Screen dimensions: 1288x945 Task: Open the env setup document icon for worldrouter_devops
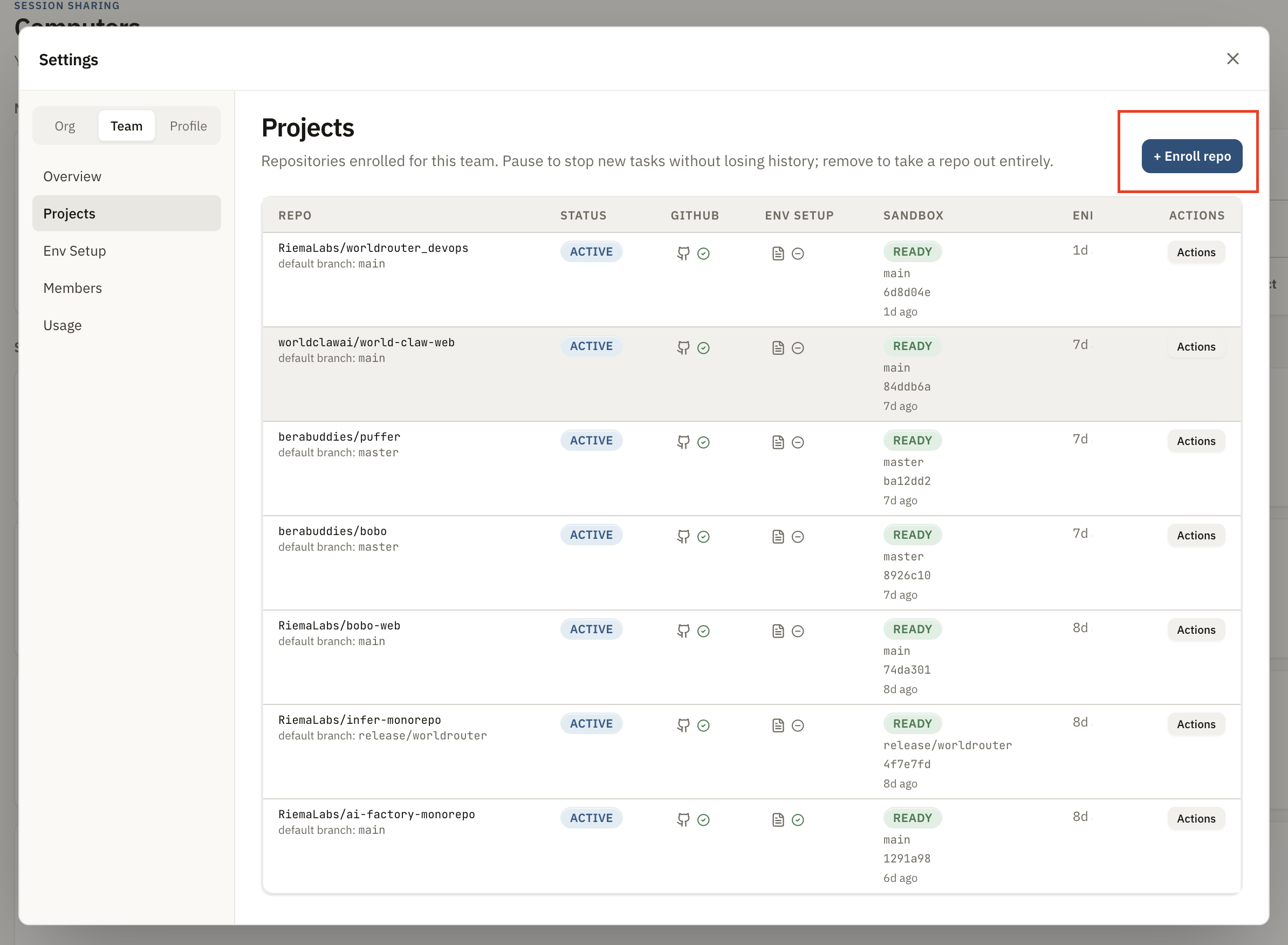778,254
